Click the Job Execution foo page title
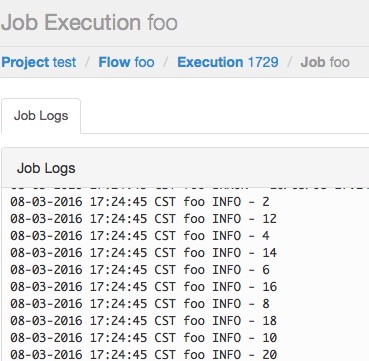 coord(89,23)
